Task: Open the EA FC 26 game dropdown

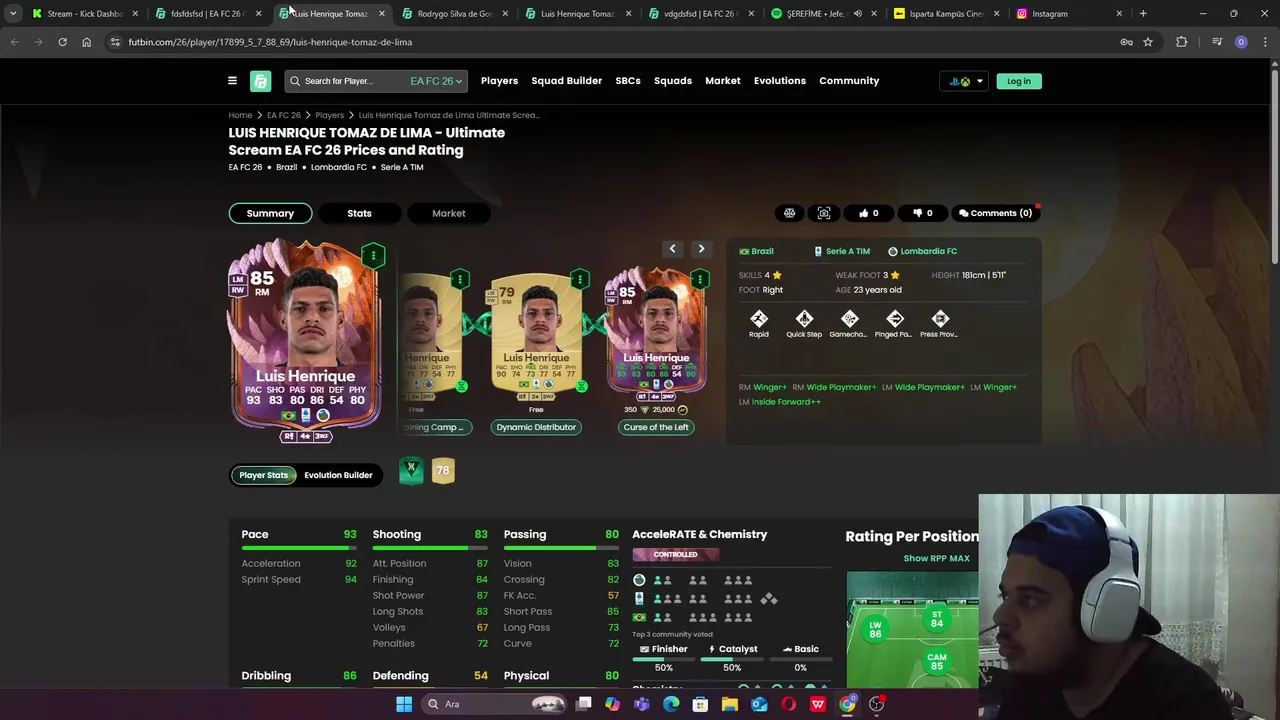Action: [437, 81]
